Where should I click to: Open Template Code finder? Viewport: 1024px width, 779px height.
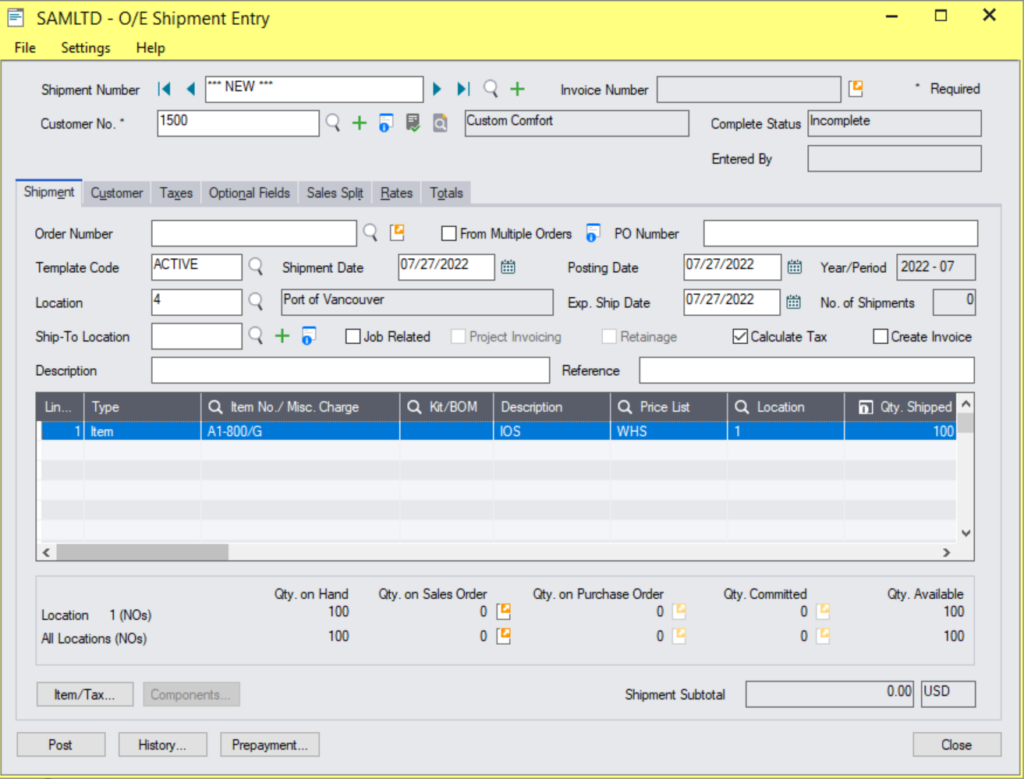tap(256, 266)
